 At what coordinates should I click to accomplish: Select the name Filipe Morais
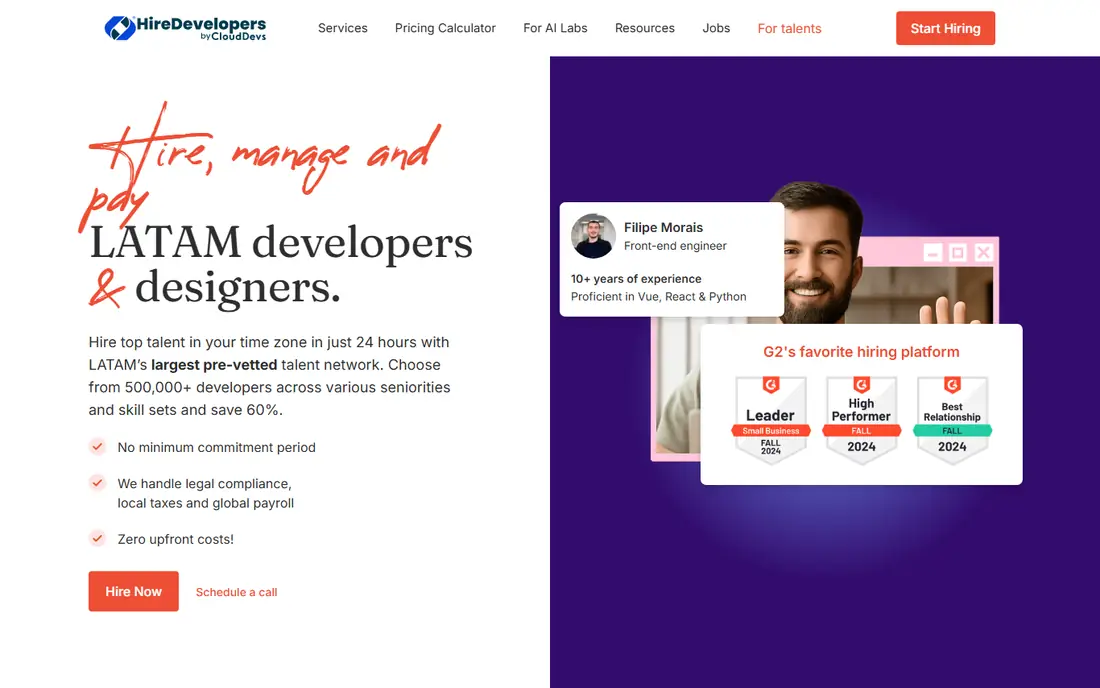coord(663,227)
